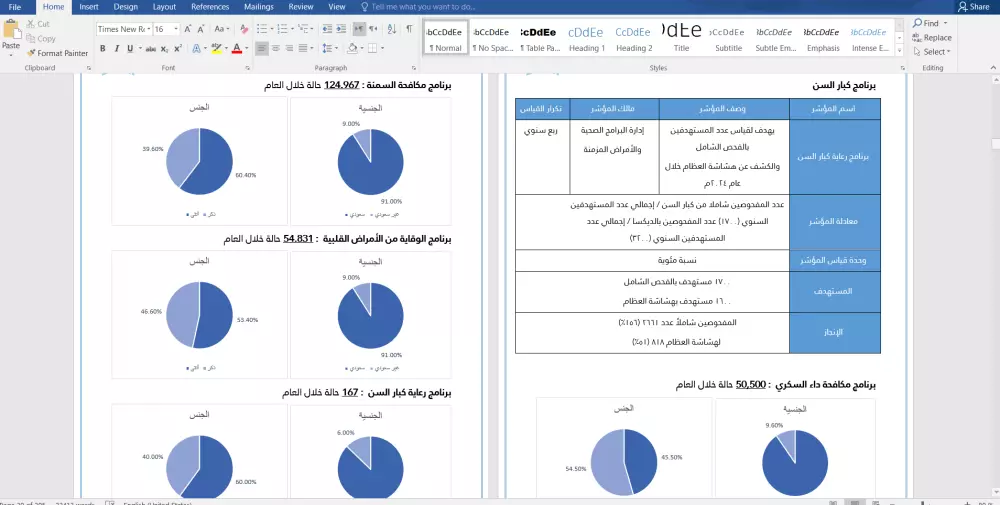Open the Find dropdown arrow

945,24
